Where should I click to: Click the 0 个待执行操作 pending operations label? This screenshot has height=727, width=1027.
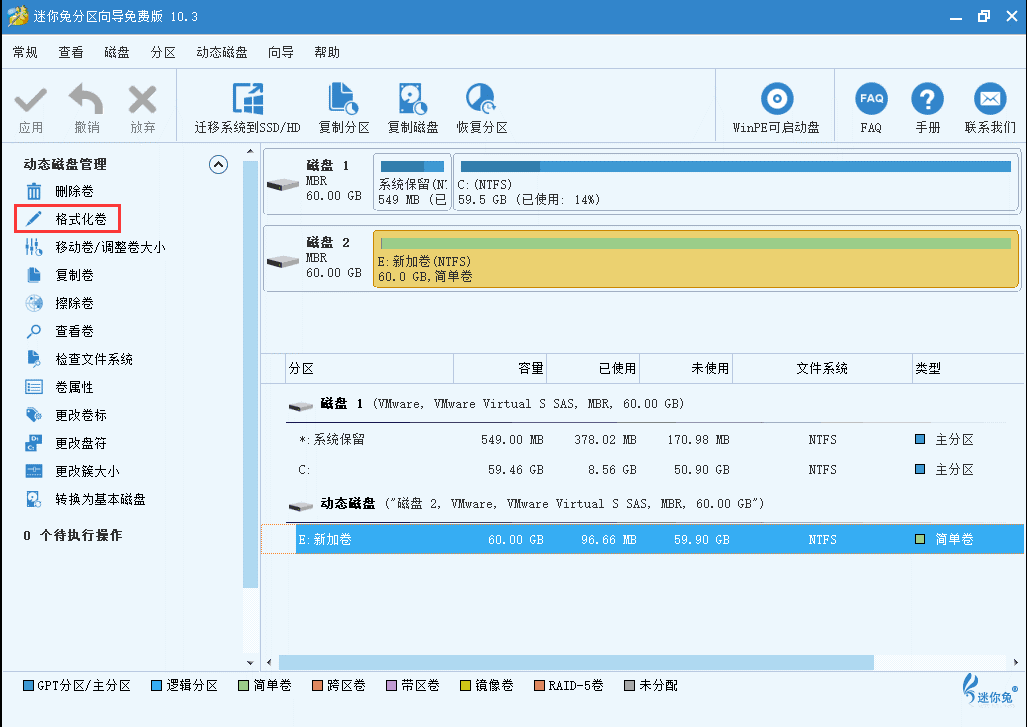tap(73, 535)
